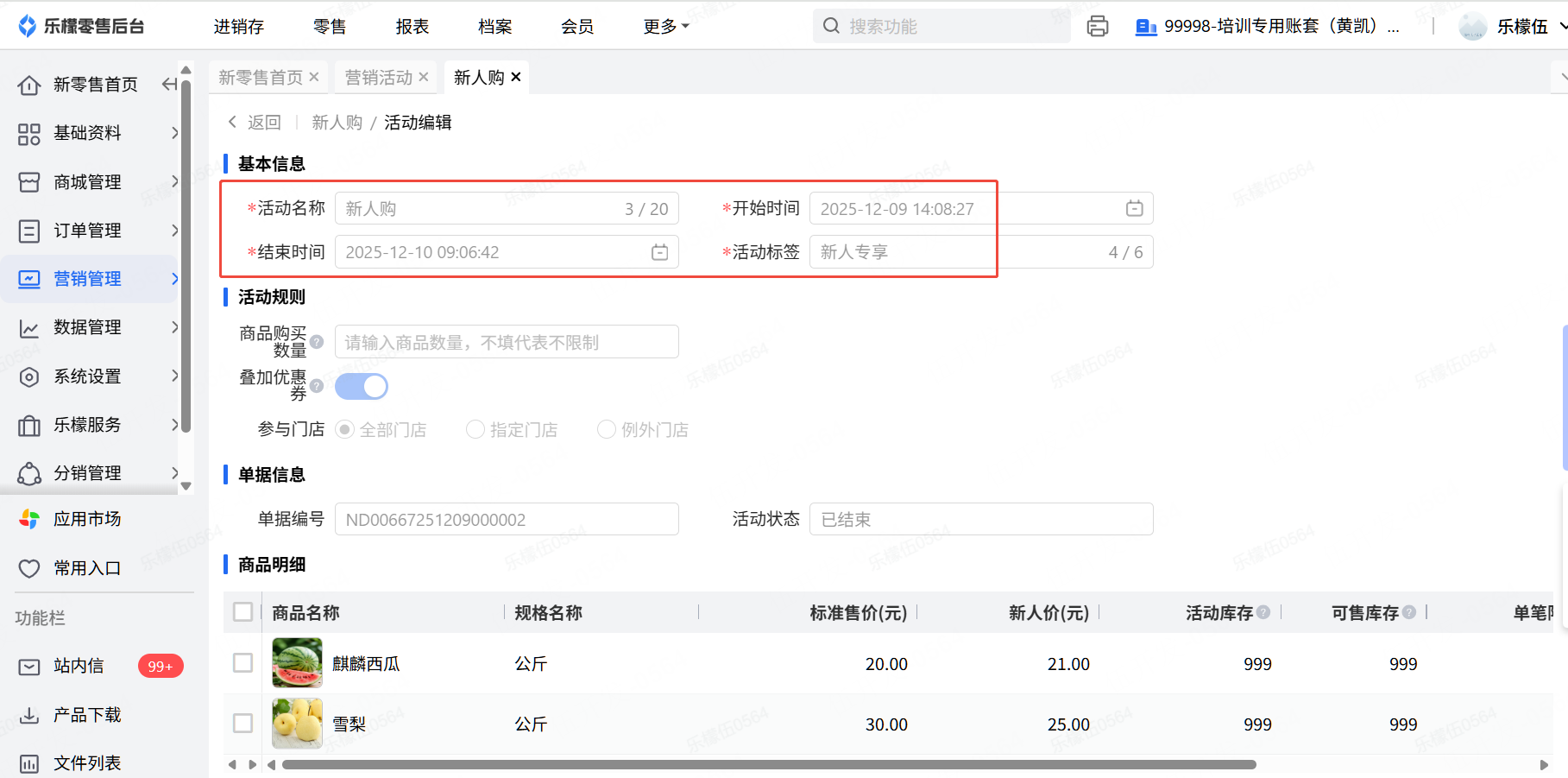Click the 营销管理 monitor icon
This screenshot has height=778, width=1568.
coord(29,279)
